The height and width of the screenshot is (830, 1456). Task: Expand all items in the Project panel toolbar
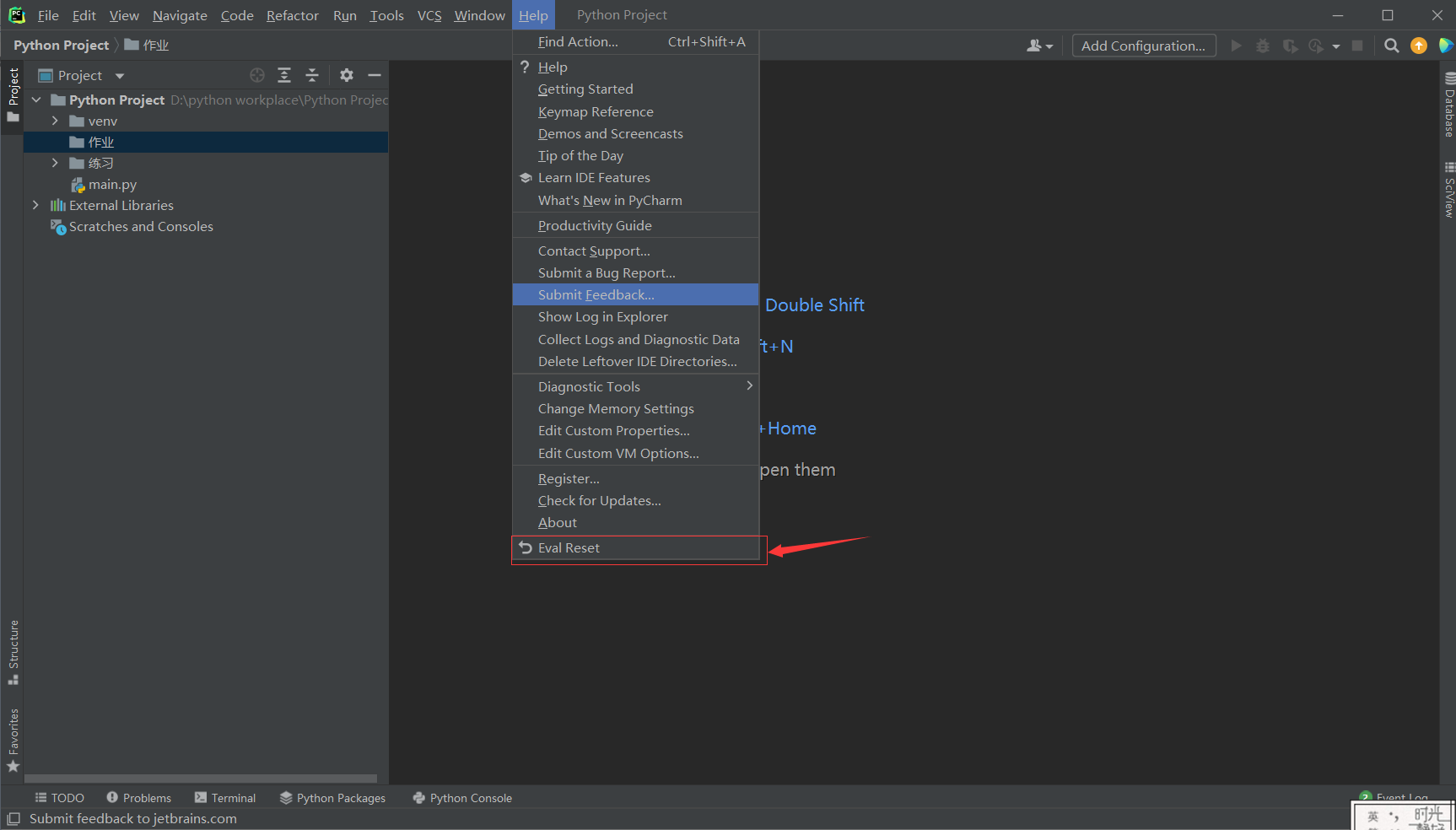[284, 75]
